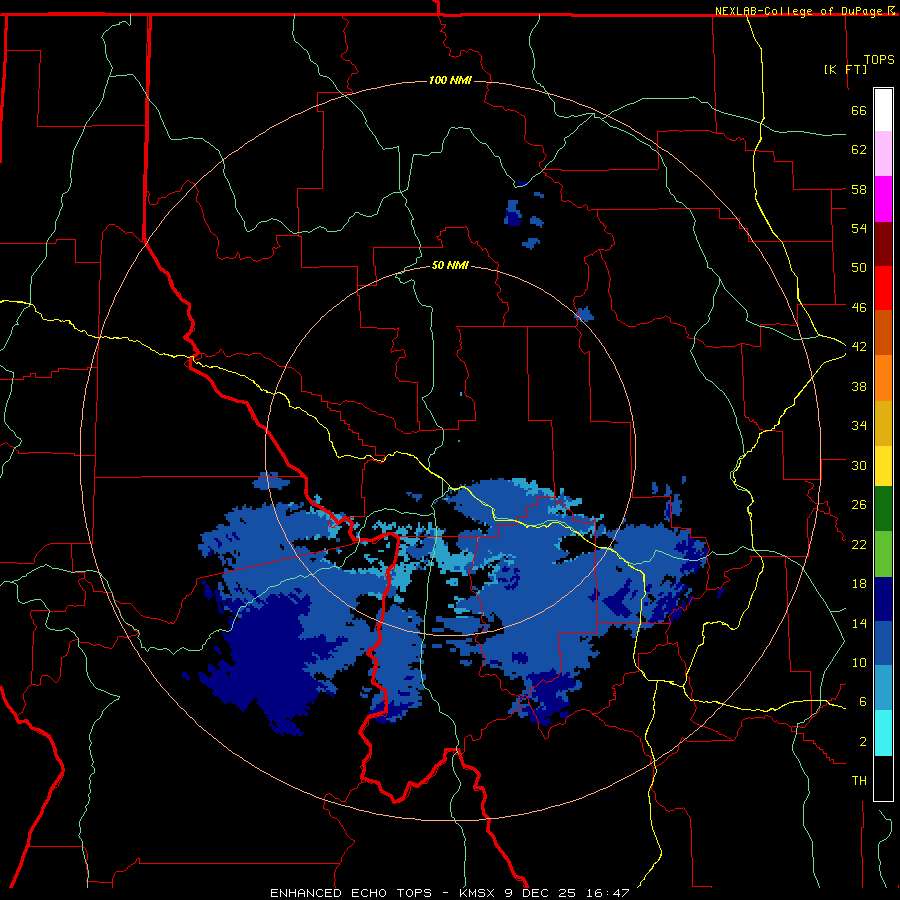Viewport: 900px width, 900px height.
Task: Click the '14' legend value
Action: click(859, 623)
